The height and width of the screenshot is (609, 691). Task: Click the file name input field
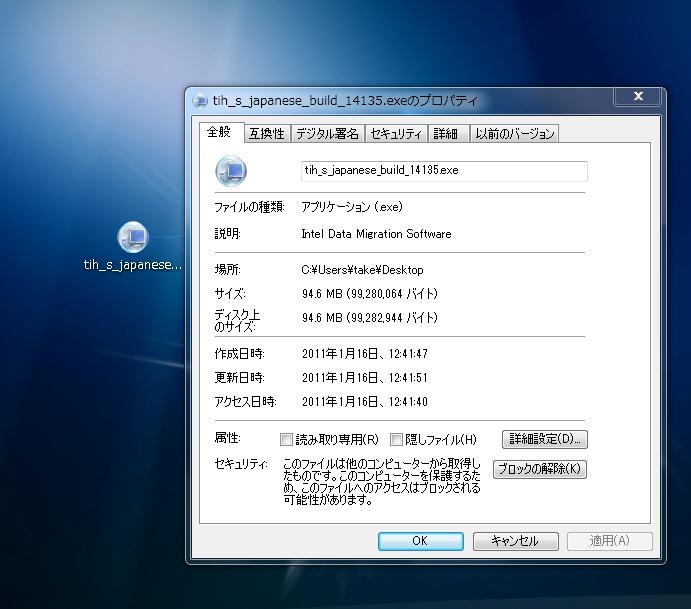[444, 171]
